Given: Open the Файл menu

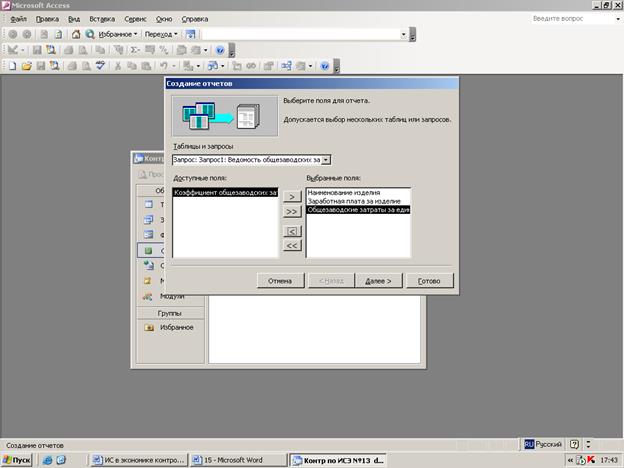Looking at the screenshot, I should pos(18,19).
